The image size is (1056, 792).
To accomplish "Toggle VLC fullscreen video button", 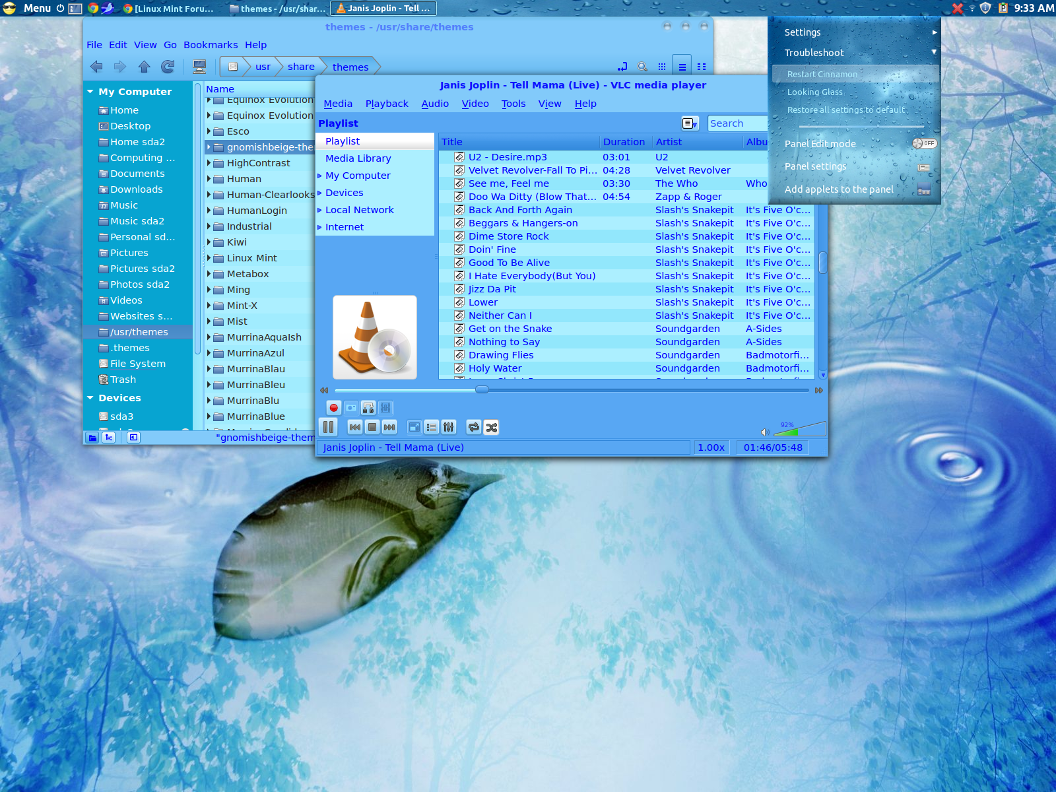I will [414, 427].
